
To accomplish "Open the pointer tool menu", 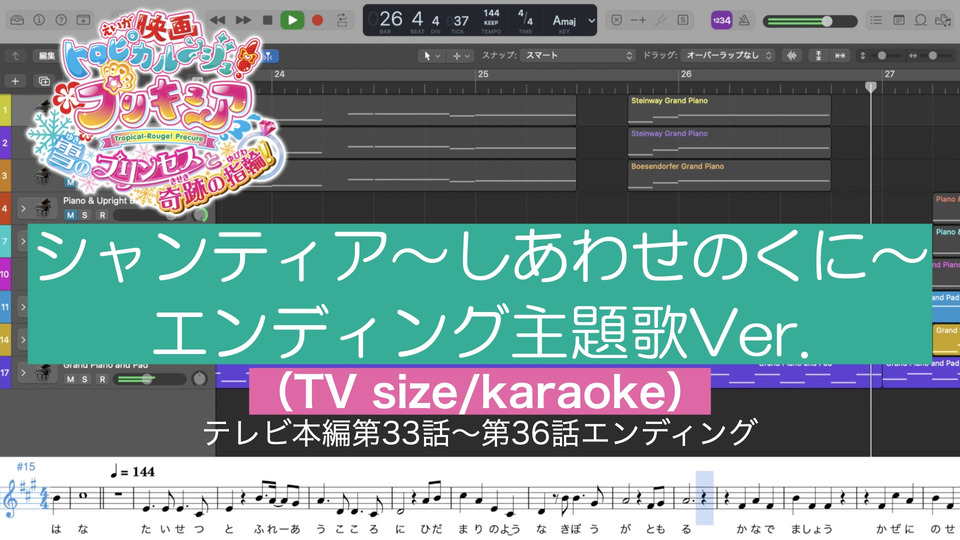I will pos(432,56).
